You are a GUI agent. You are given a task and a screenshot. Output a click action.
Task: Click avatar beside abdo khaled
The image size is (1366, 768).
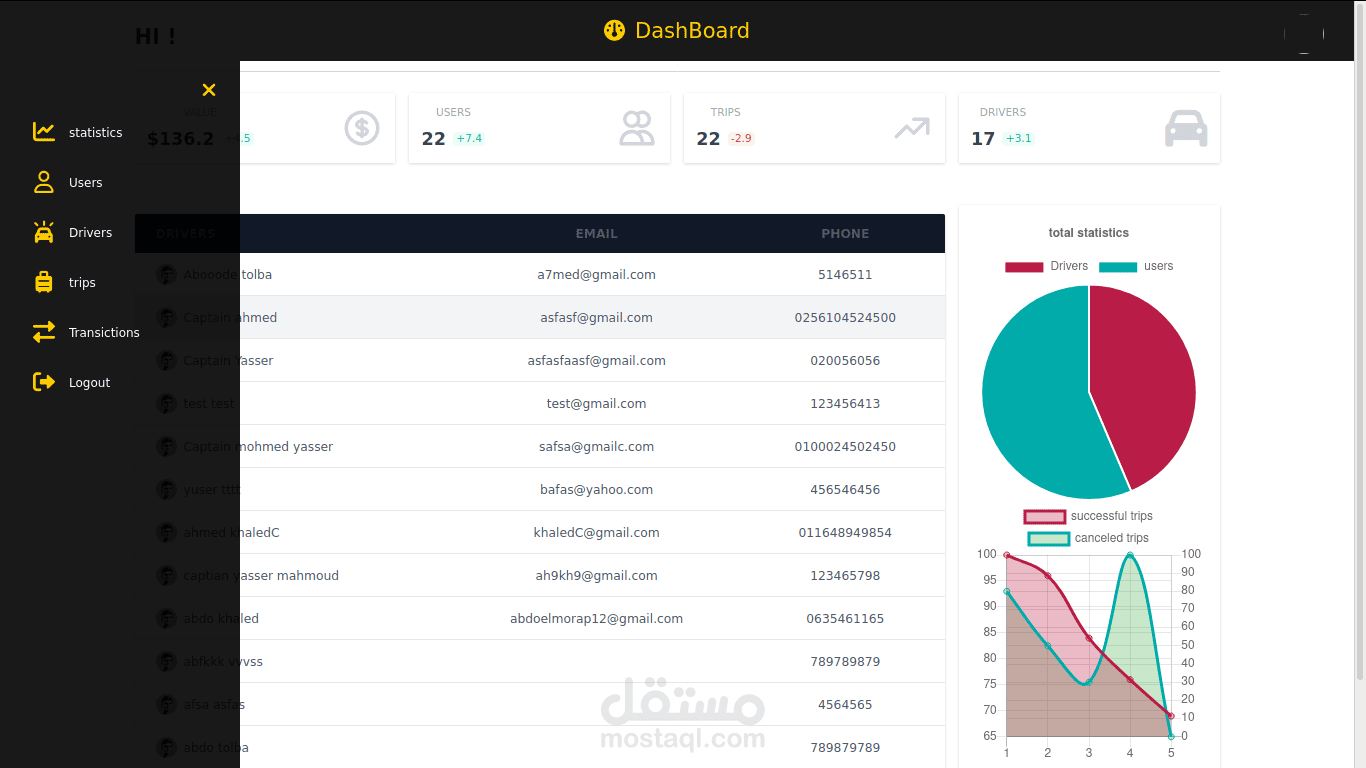[x=167, y=619]
